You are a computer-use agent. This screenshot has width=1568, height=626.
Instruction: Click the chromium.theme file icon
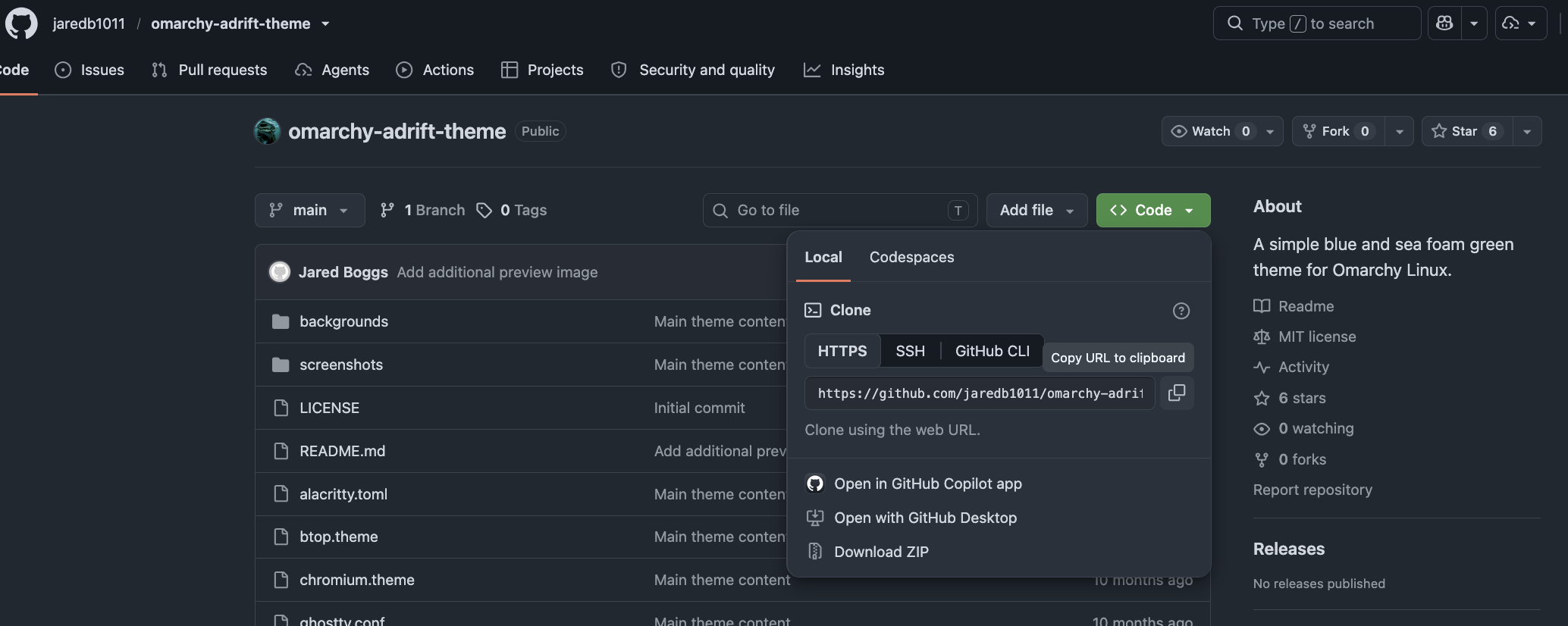point(281,580)
